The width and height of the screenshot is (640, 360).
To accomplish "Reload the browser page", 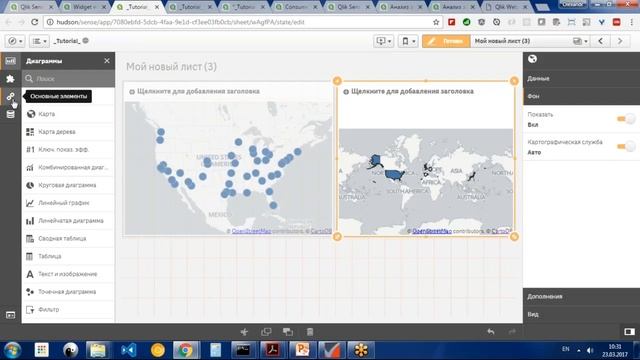I will 35,22.
